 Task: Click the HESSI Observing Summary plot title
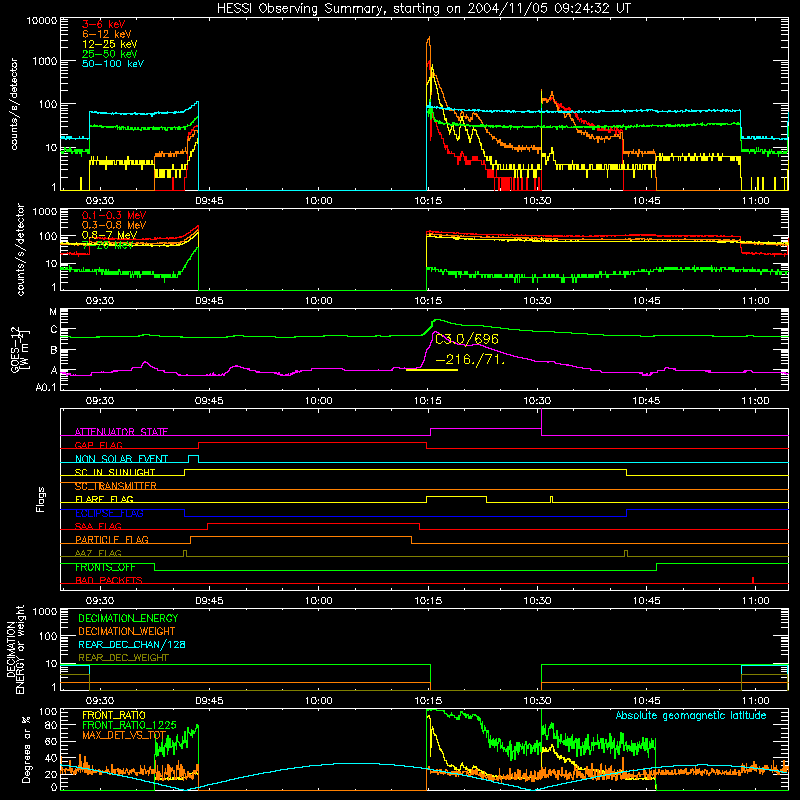tap(424, 9)
